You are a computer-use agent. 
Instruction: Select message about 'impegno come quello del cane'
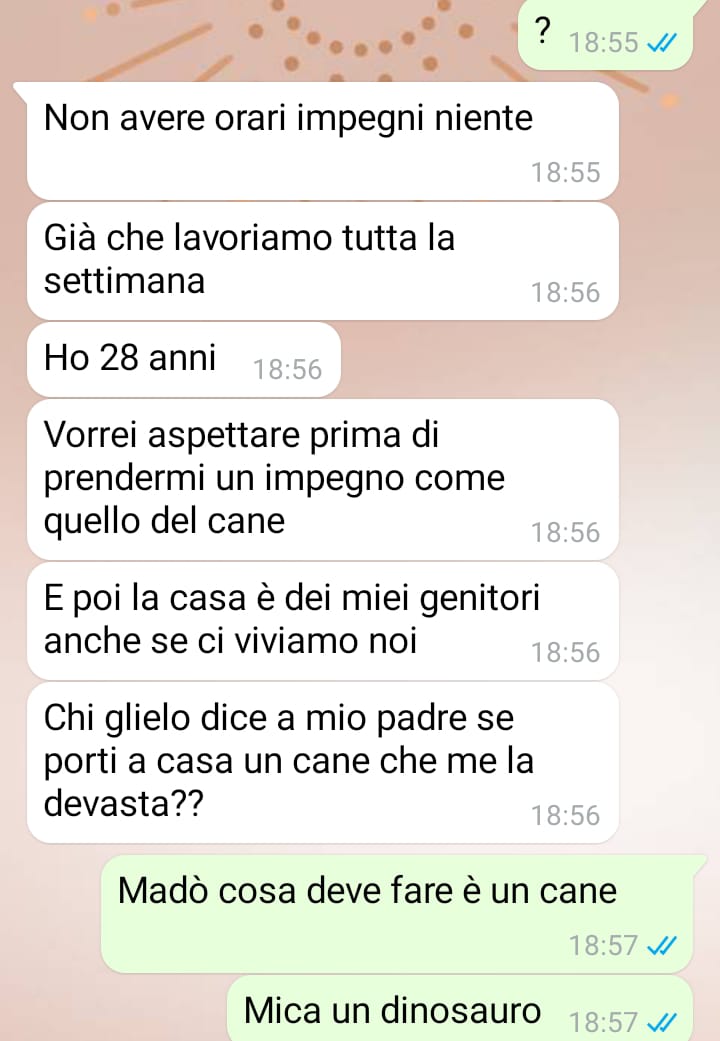[323, 479]
